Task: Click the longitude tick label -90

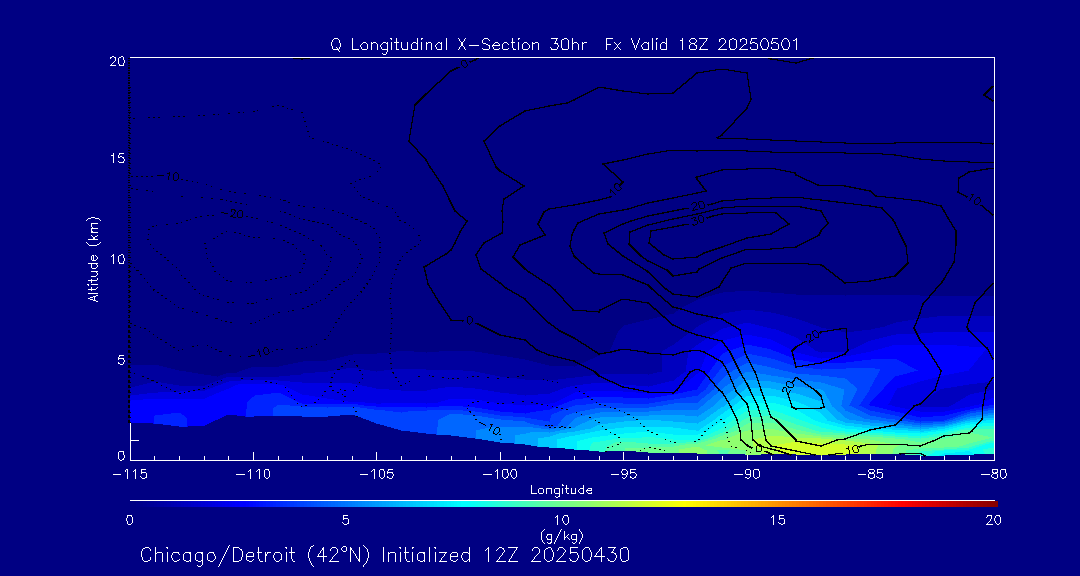Action: click(747, 475)
